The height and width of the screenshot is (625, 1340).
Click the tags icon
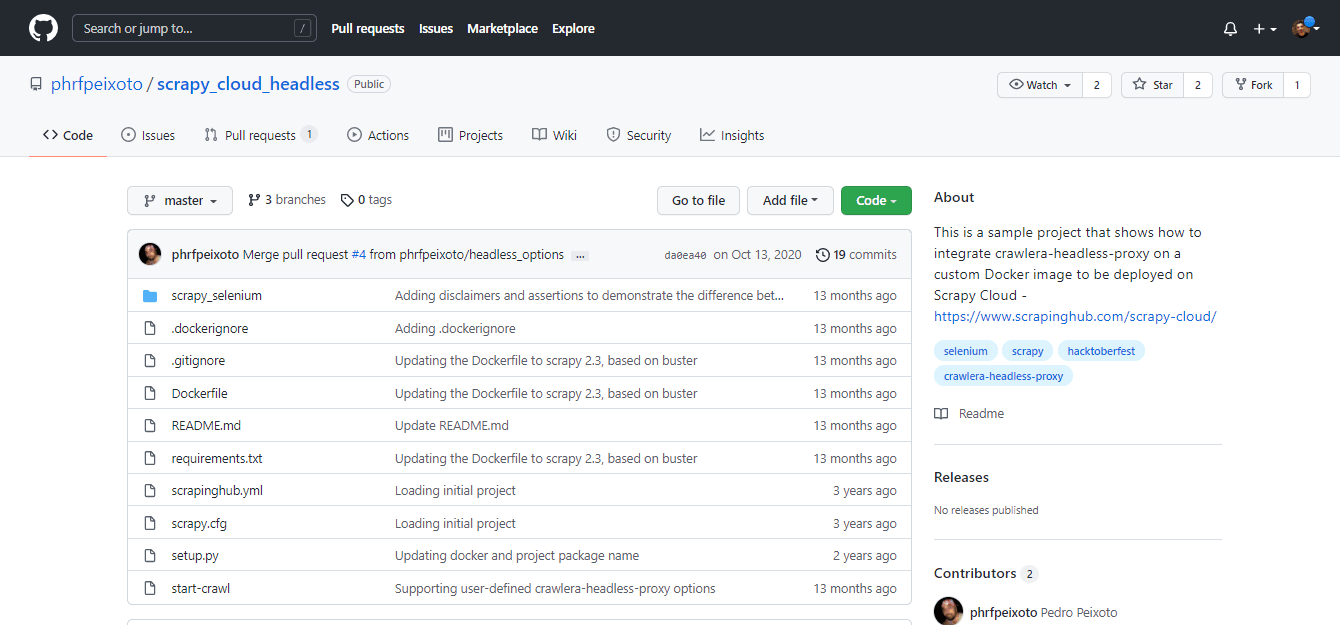click(347, 200)
